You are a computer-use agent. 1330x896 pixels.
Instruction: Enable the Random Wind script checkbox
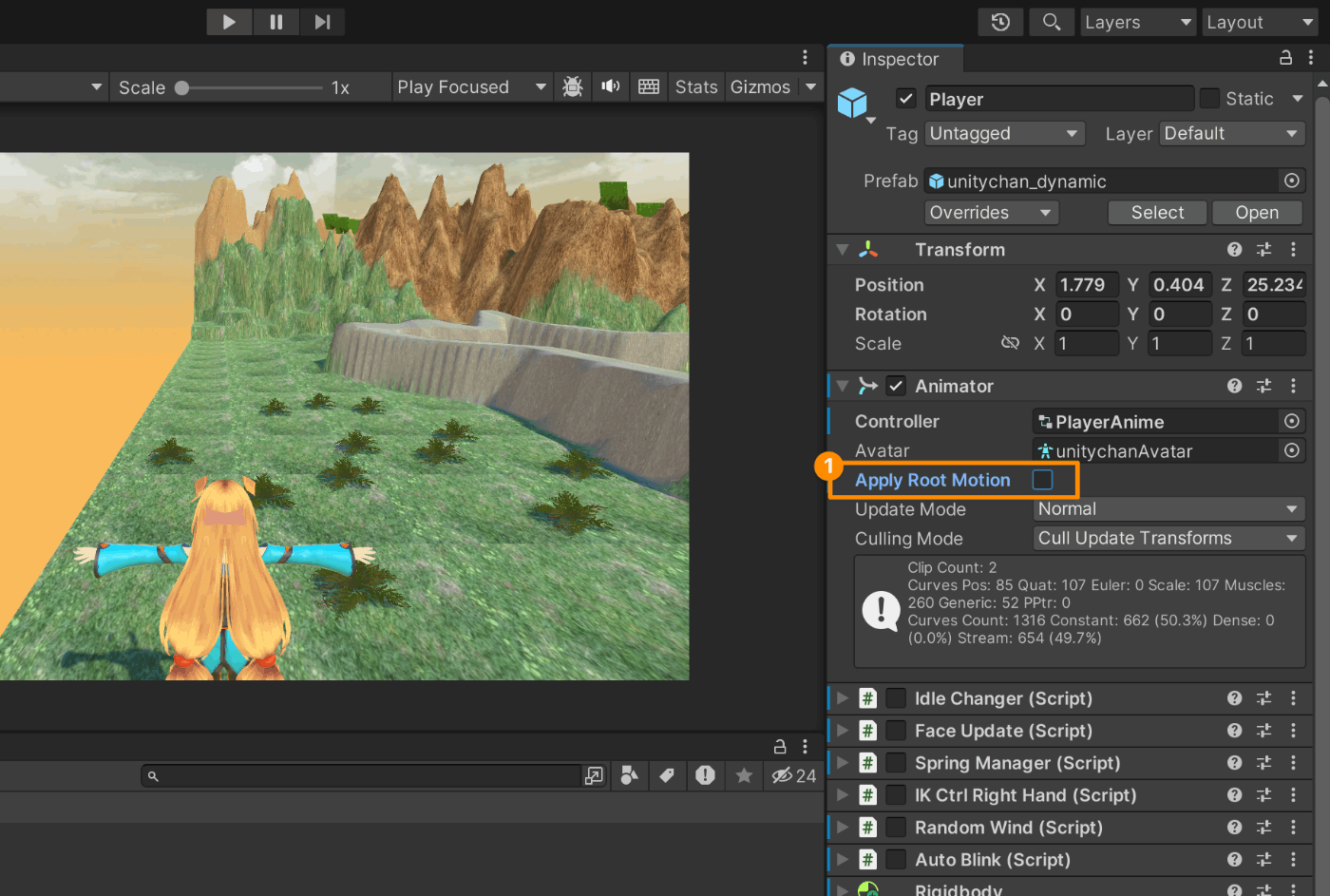896,828
